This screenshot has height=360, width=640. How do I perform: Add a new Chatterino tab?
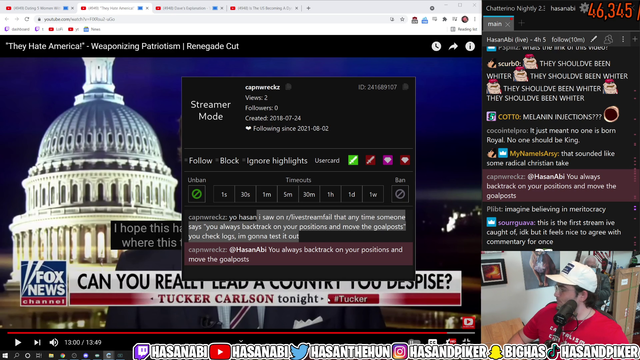click(521, 24)
